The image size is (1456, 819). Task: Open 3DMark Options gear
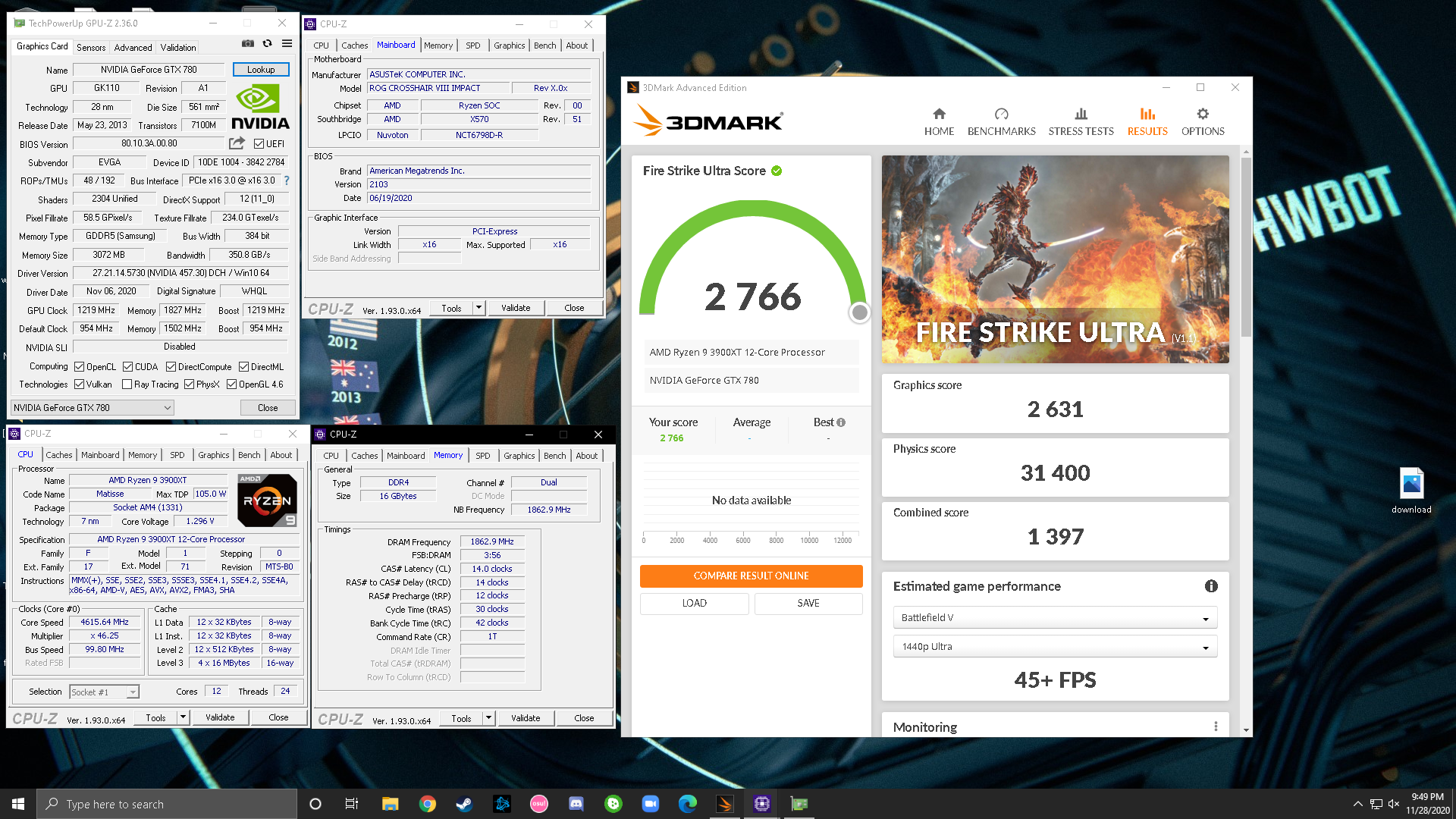point(1203,121)
